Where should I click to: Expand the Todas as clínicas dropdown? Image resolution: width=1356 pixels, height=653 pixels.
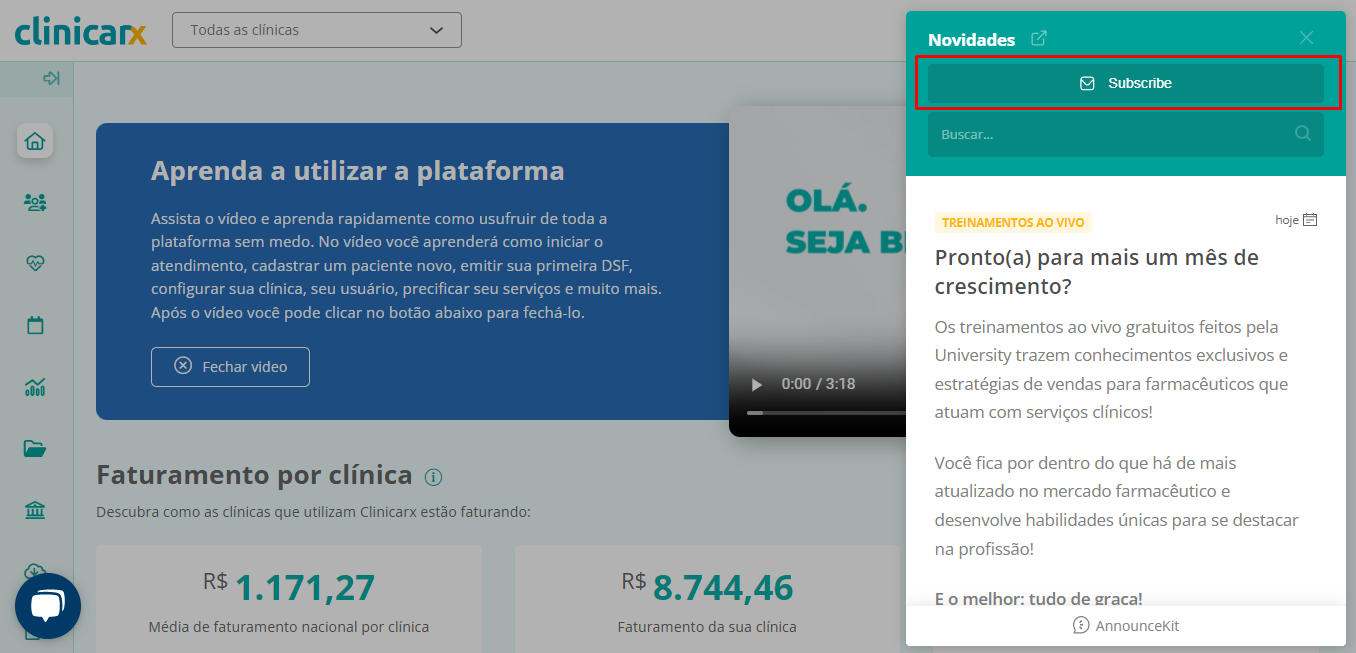click(316, 30)
